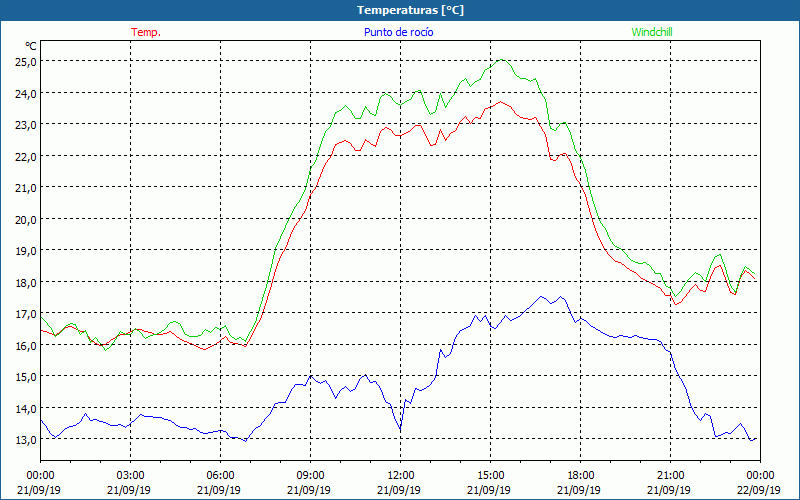Click the green Windchill legend label
The image size is (800, 500).
click(652, 32)
